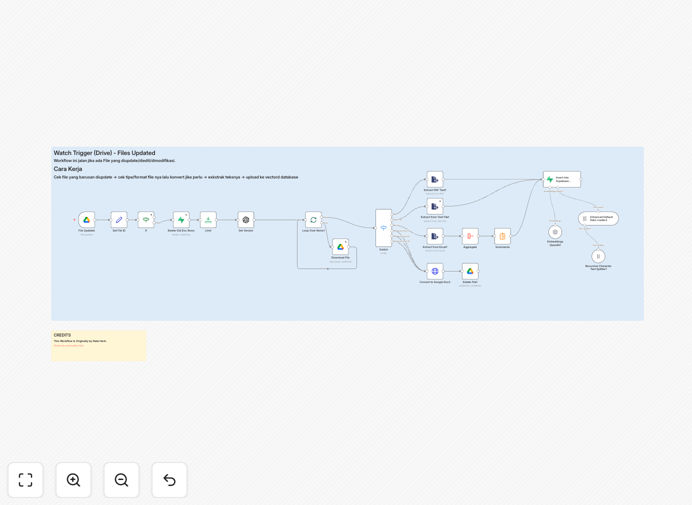Open the Enhanced Default Data Loader node

coord(598,219)
